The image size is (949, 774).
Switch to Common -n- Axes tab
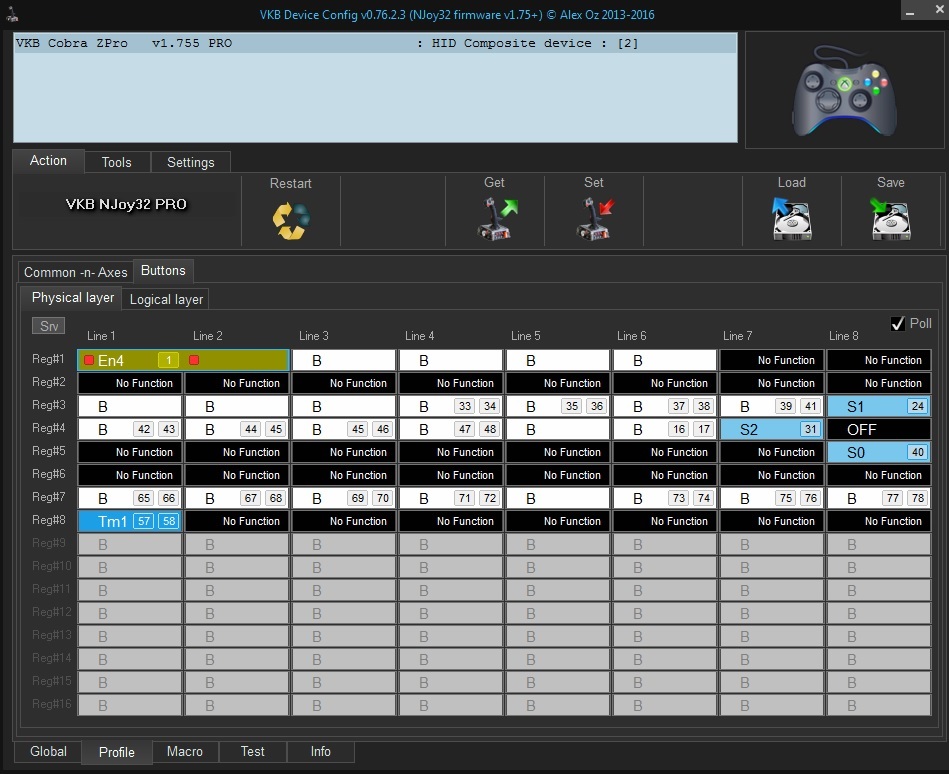point(76,272)
